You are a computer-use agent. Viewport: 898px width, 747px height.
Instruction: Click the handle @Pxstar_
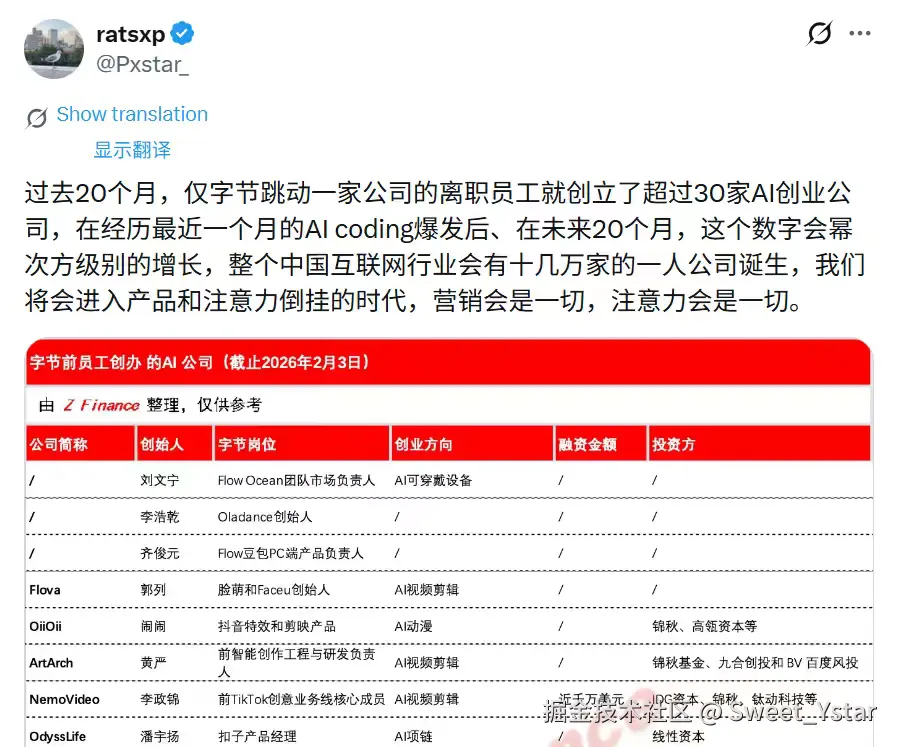(143, 63)
